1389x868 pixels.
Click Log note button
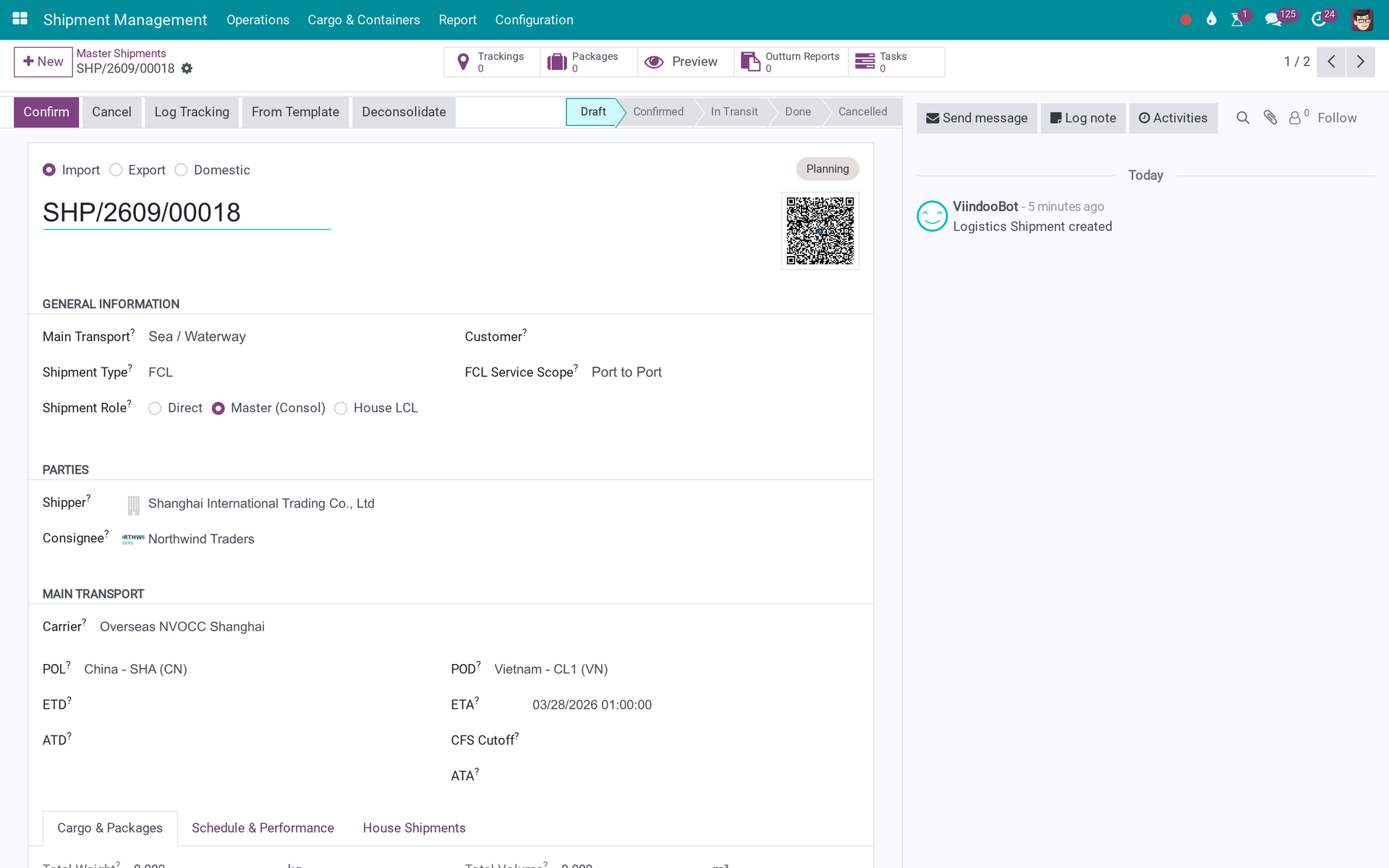click(1083, 118)
